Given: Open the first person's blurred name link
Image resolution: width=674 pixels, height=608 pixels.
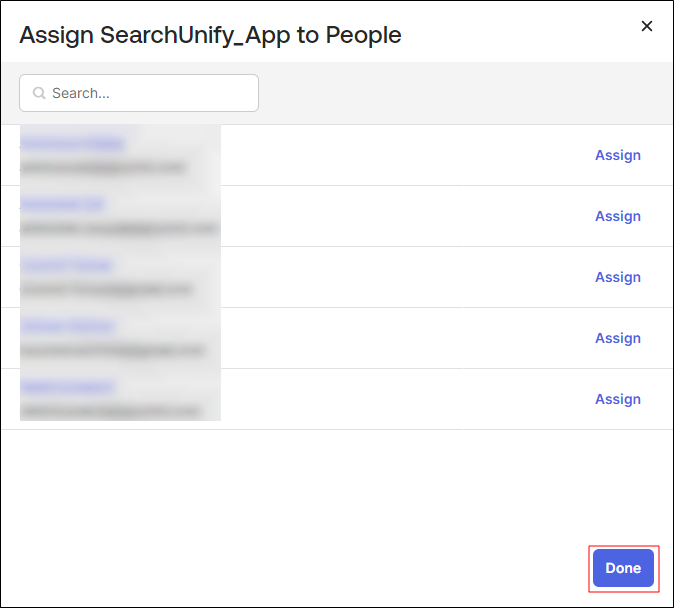Looking at the screenshot, I should click(72, 143).
